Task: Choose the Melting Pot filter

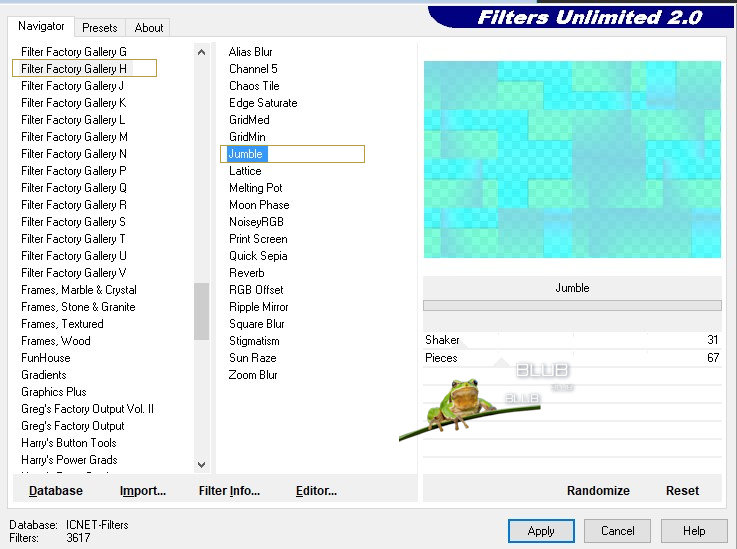Action: [x=256, y=188]
